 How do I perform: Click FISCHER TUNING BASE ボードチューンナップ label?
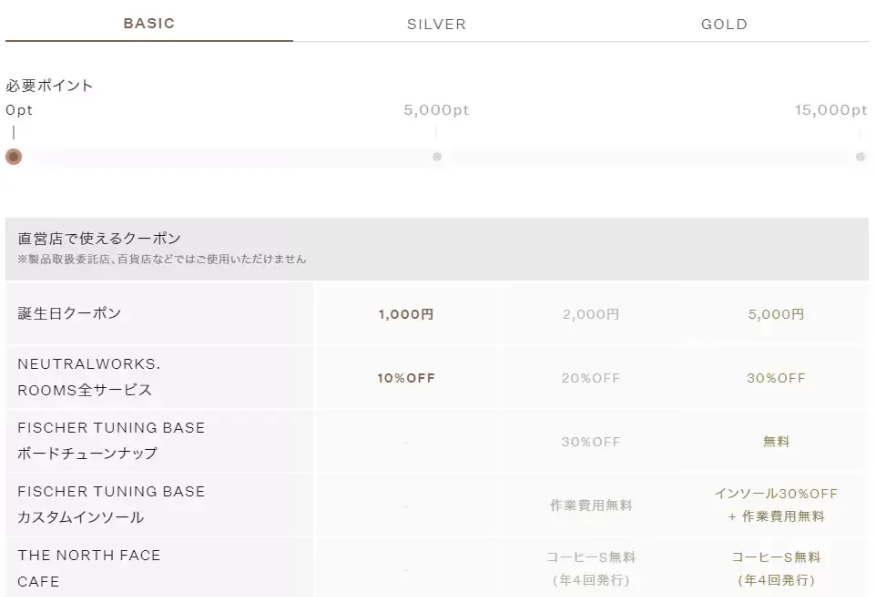(110, 441)
